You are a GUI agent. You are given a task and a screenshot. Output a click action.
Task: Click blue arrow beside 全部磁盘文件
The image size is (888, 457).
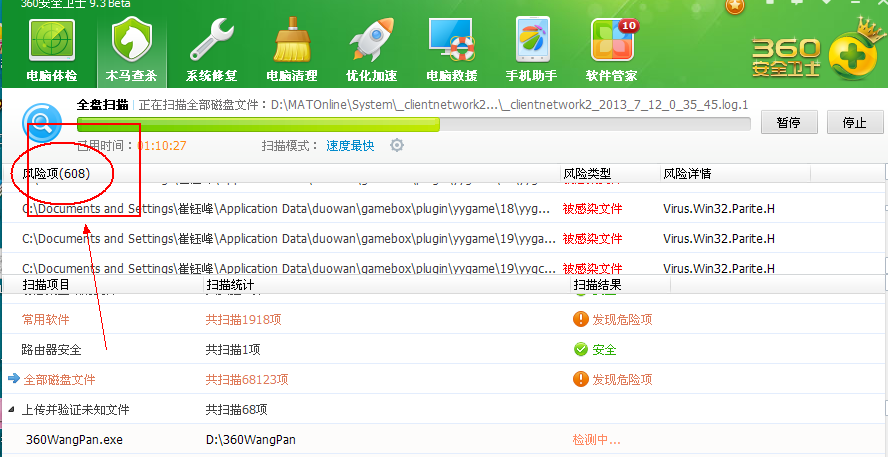(14, 378)
